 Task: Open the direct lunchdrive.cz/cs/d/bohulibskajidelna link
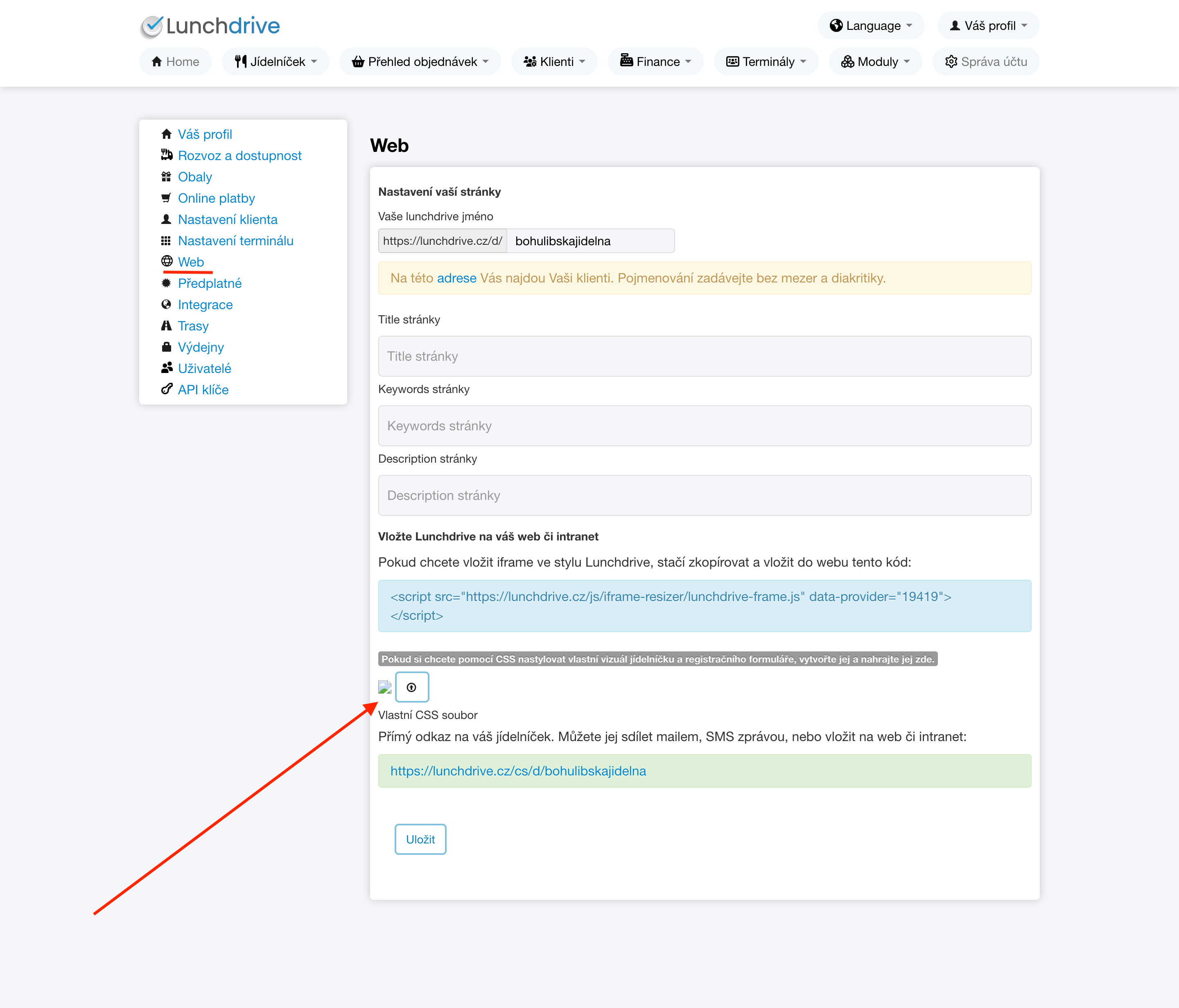click(x=518, y=771)
